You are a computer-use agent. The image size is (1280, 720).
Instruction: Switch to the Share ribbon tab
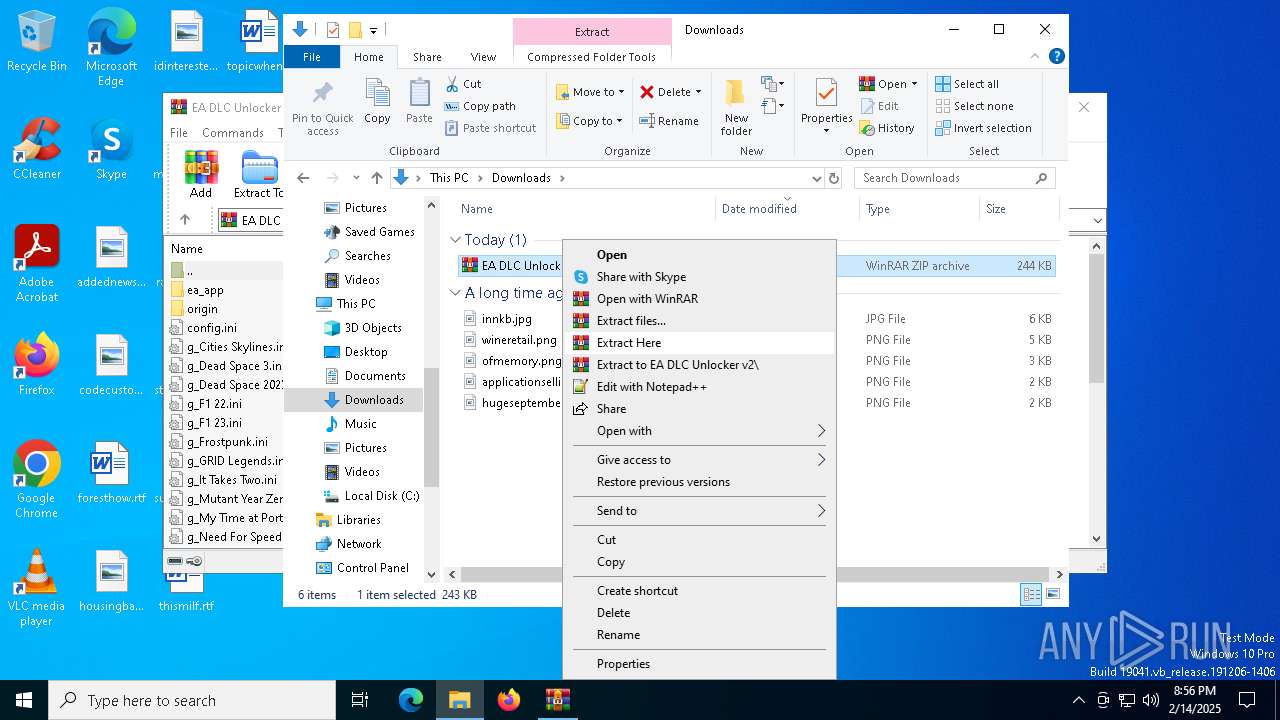427,57
